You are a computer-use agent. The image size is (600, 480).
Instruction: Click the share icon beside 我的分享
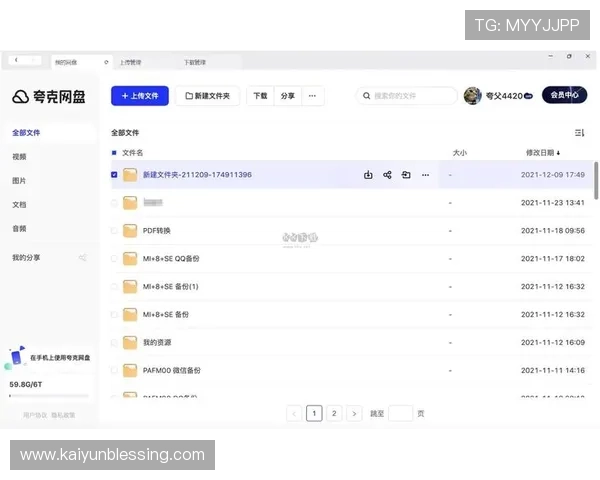pyautogui.click(x=83, y=258)
